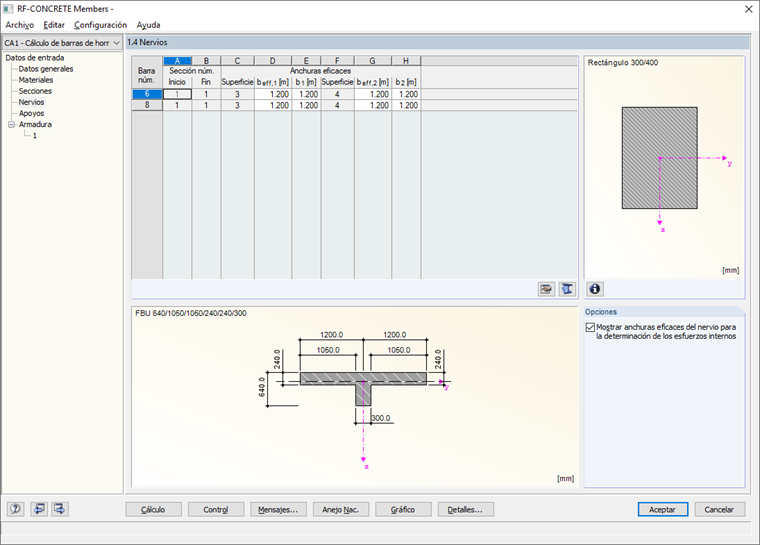Select Materiales in the tree

[x=36, y=80]
